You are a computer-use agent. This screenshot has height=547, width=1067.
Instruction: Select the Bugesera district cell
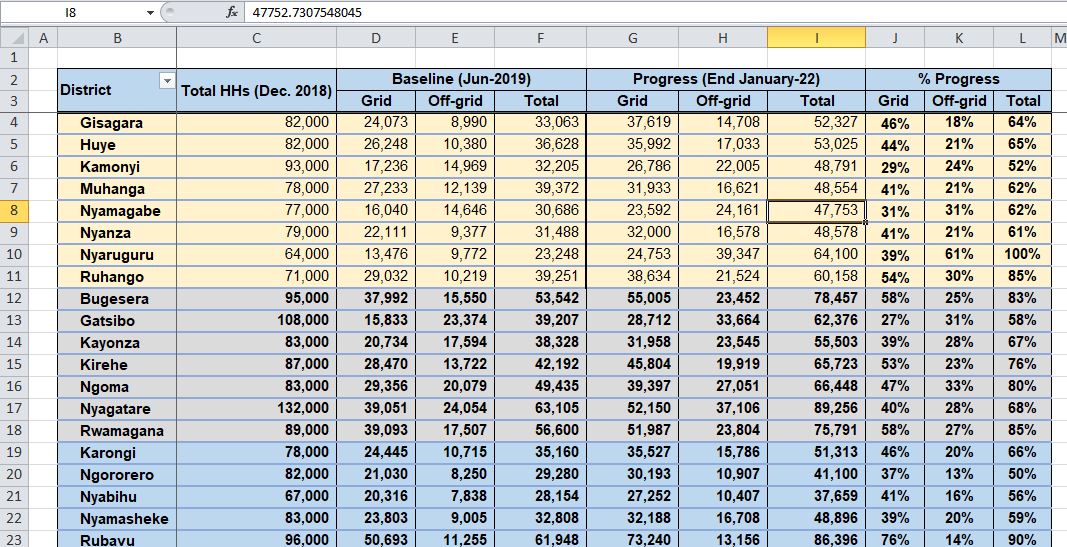(117, 299)
